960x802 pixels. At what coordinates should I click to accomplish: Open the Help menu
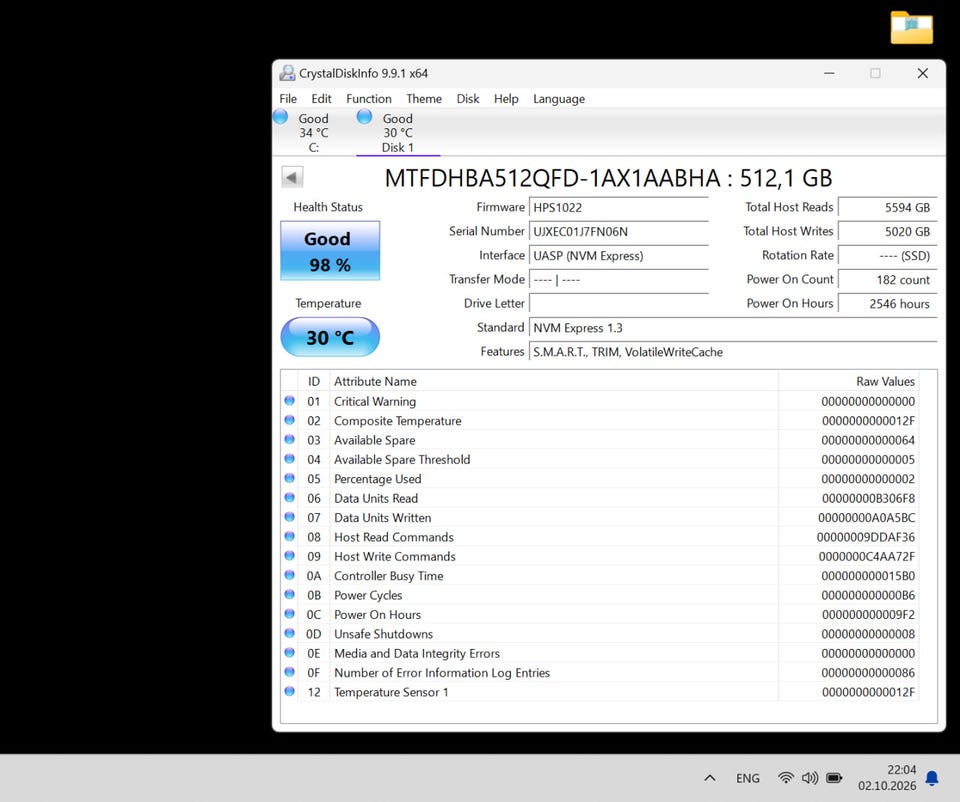click(506, 99)
